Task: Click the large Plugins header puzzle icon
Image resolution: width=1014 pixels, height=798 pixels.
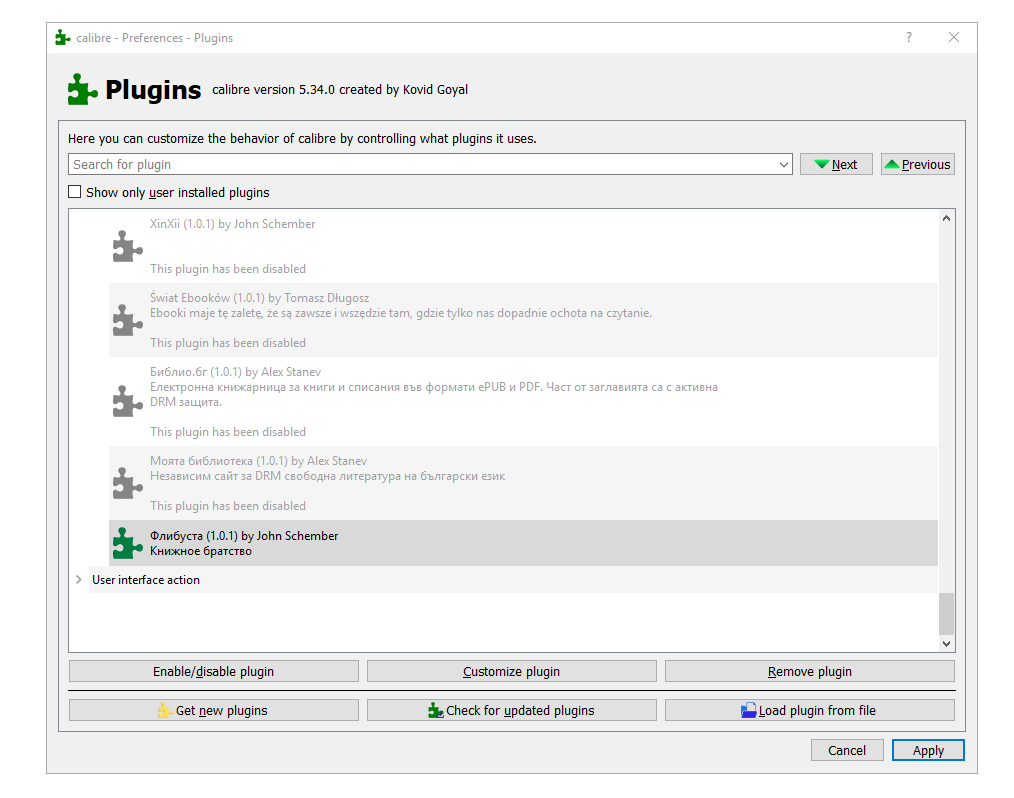Action: (83, 90)
